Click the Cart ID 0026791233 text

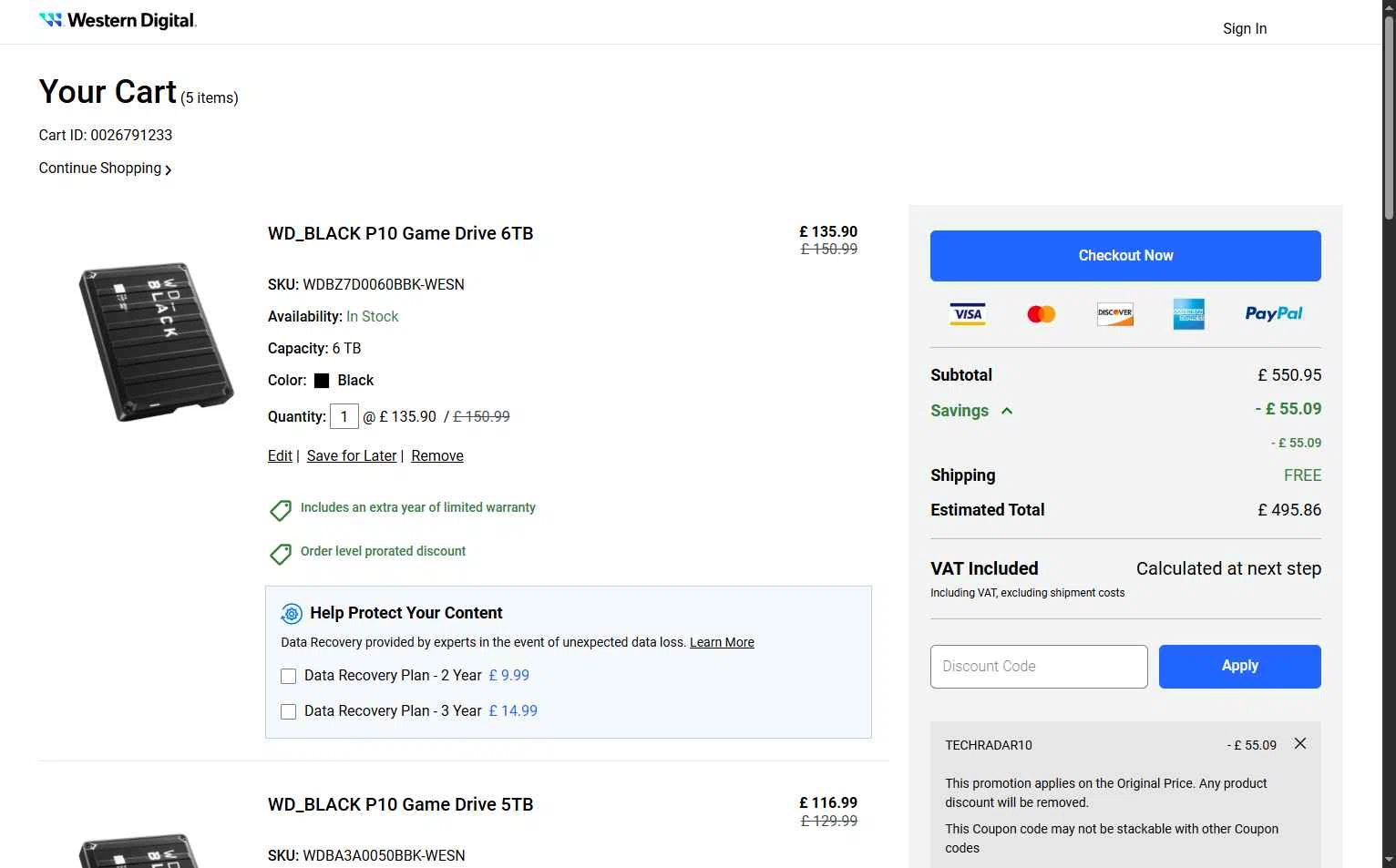[x=106, y=135]
